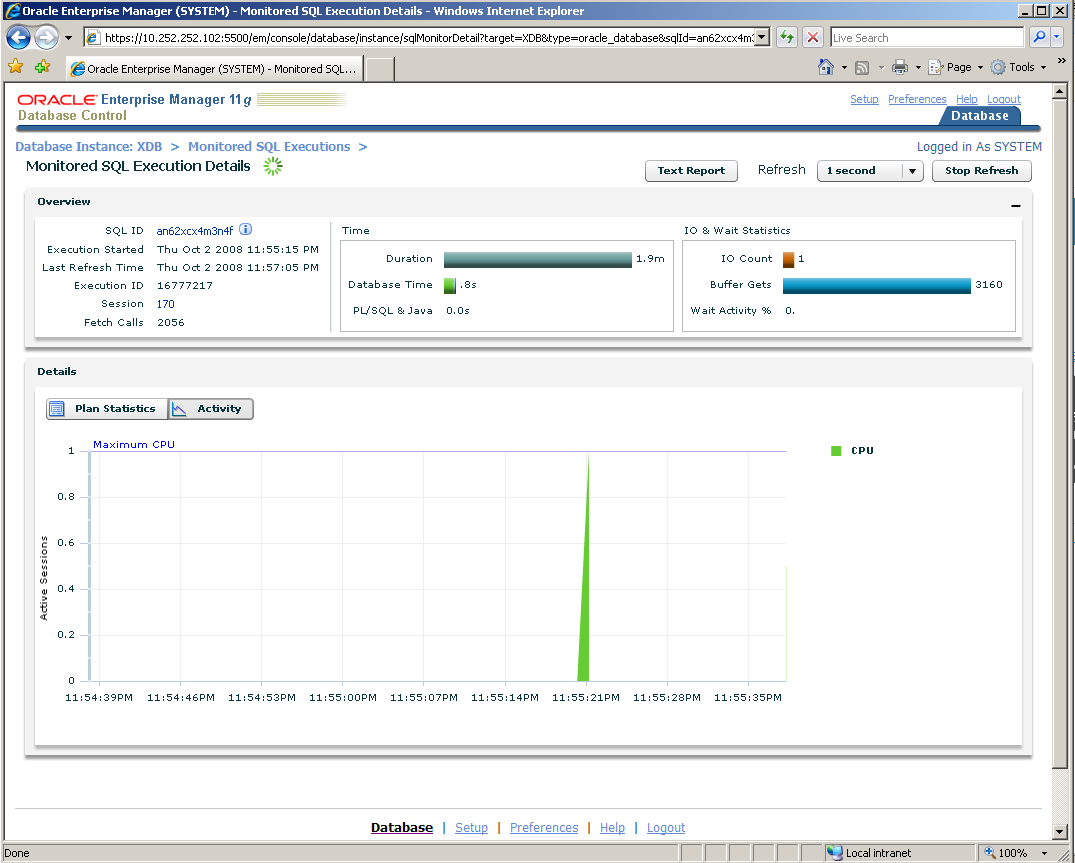Viewport: 1075px width, 863px height.
Task: Go back with the browser Back arrow
Action: tap(19, 38)
